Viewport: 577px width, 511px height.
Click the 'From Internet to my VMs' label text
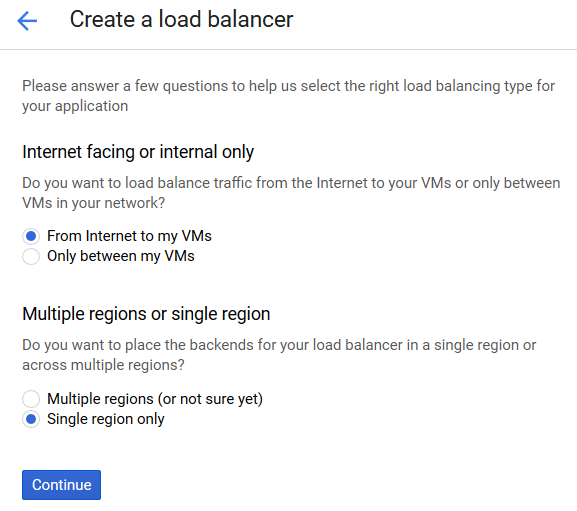(129, 236)
